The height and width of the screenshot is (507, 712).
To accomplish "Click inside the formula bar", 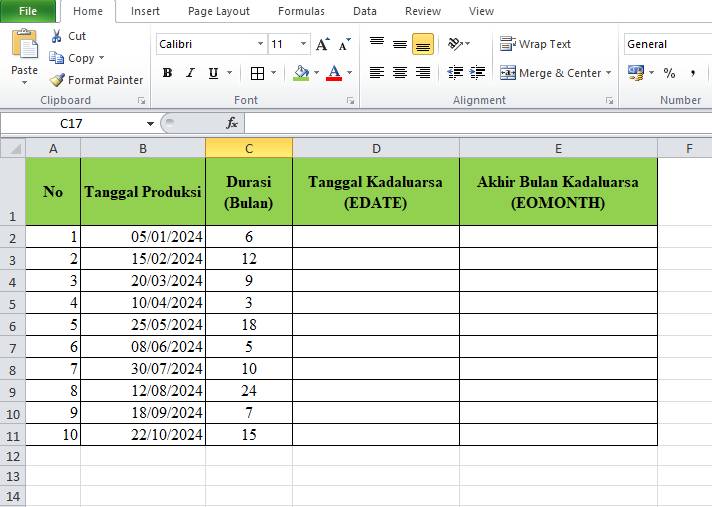I will coord(478,123).
